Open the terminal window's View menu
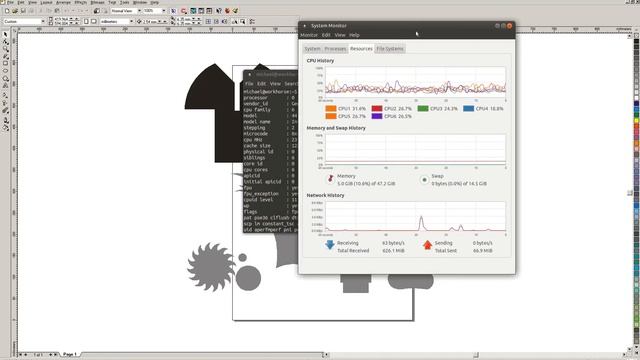This screenshot has height=360, width=640. point(275,84)
